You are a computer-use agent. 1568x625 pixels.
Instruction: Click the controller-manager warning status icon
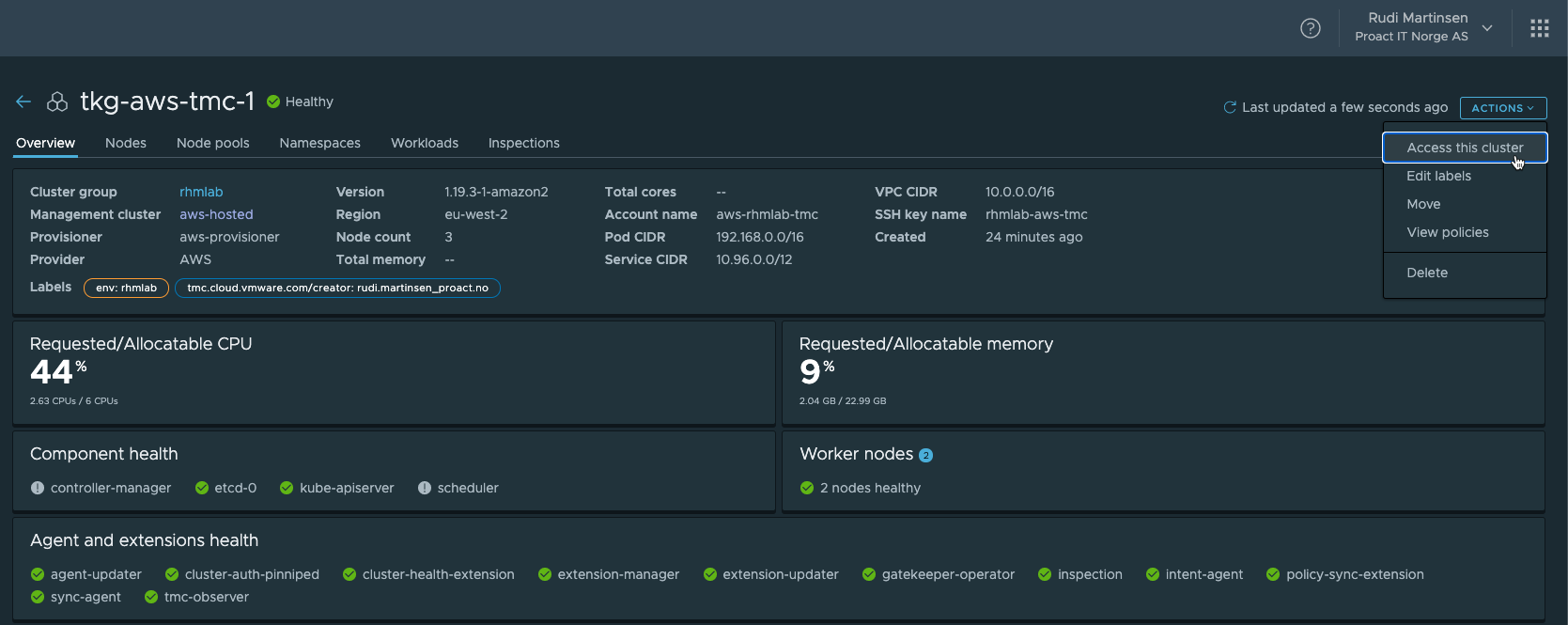coord(38,488)
